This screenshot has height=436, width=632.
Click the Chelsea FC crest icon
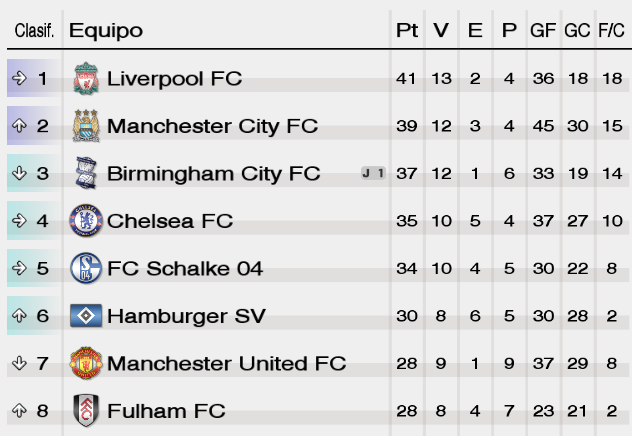coord(86,220)
